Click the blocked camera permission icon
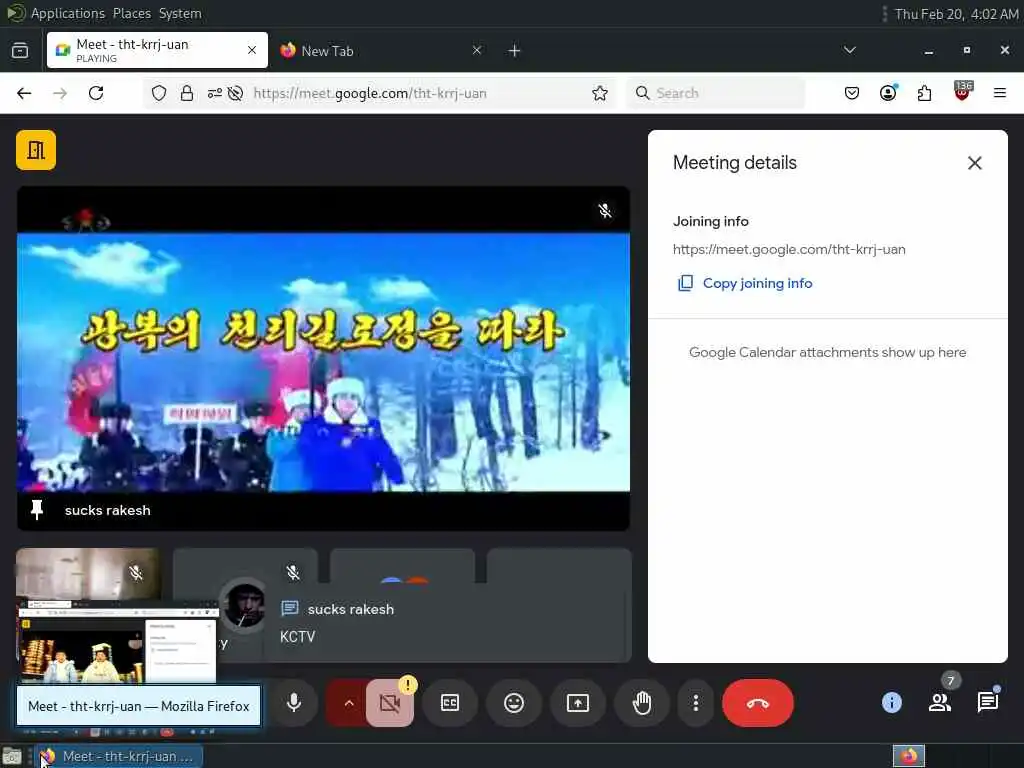Screen dimensions: 1024x768 [x=235, y=93]
